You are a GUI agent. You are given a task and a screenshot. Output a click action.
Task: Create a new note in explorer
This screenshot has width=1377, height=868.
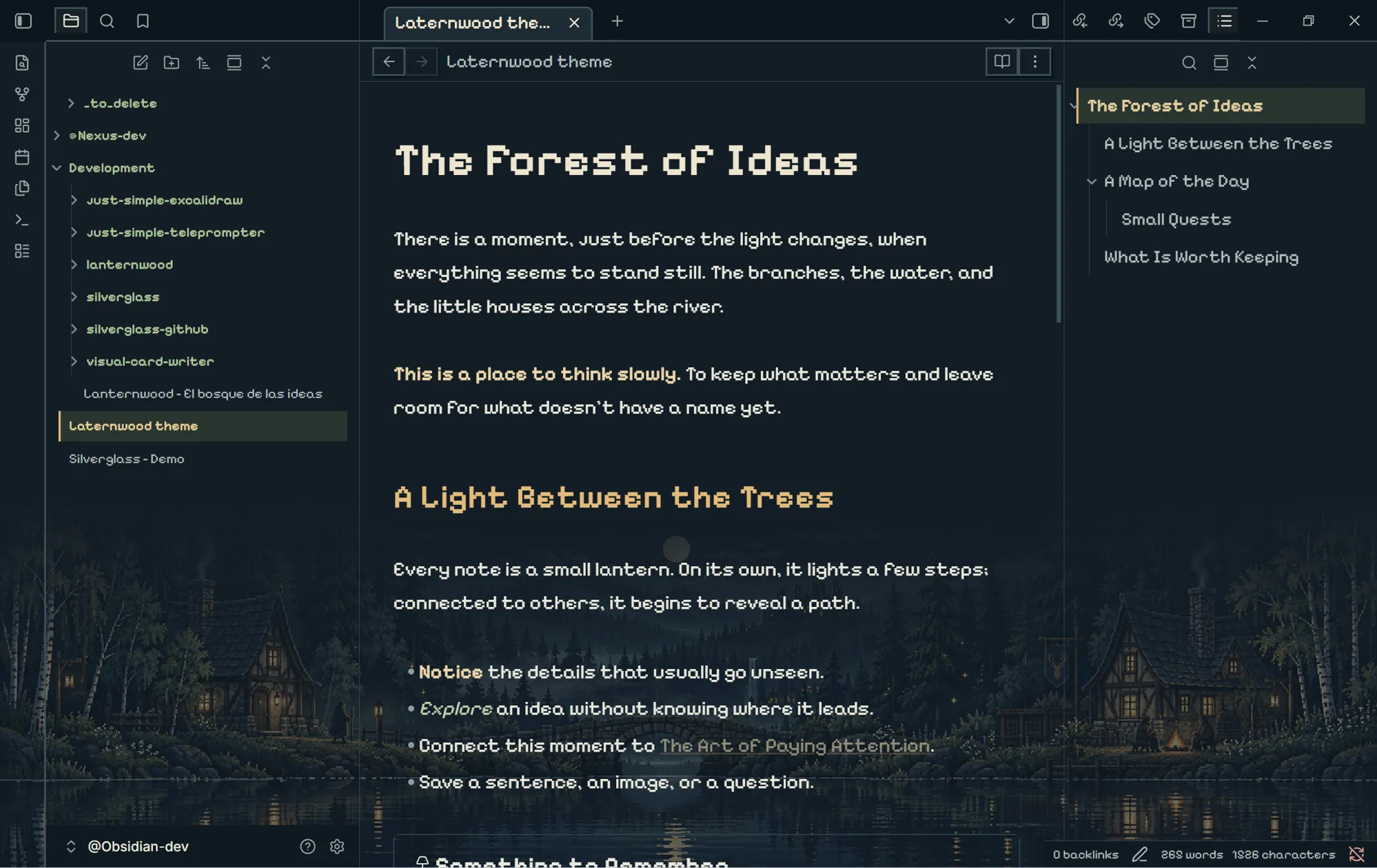coord(141,63)
